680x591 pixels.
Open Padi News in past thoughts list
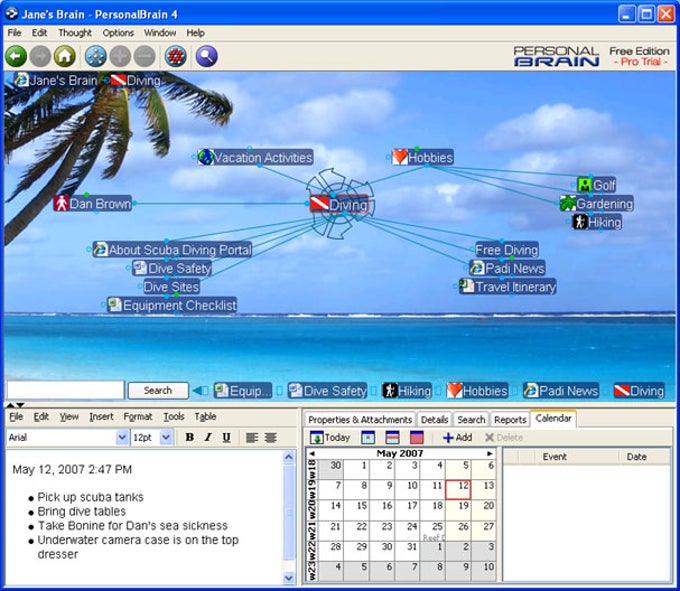561,391
